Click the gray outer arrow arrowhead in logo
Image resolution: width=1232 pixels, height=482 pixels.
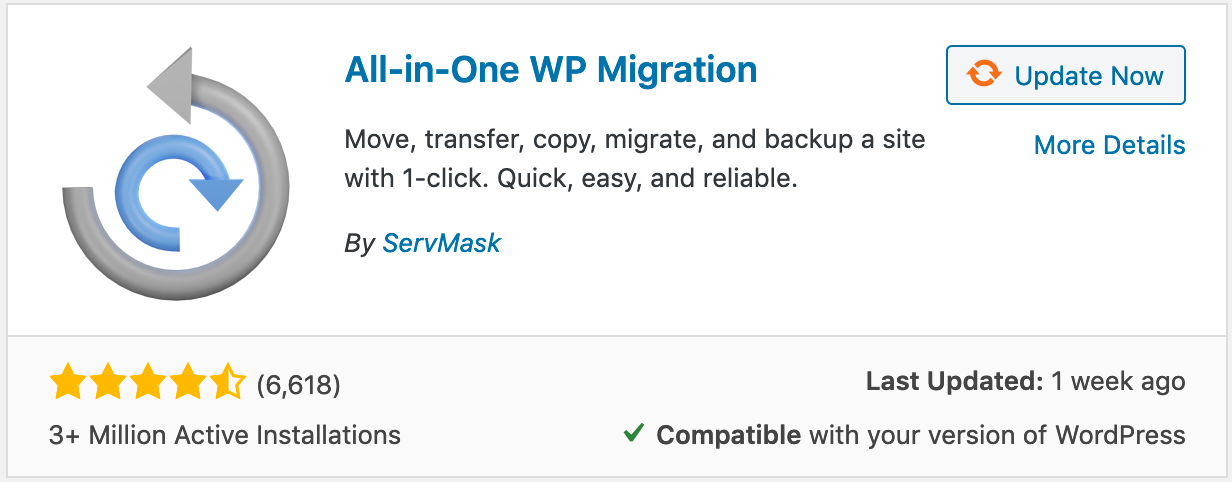pos(170,87)
